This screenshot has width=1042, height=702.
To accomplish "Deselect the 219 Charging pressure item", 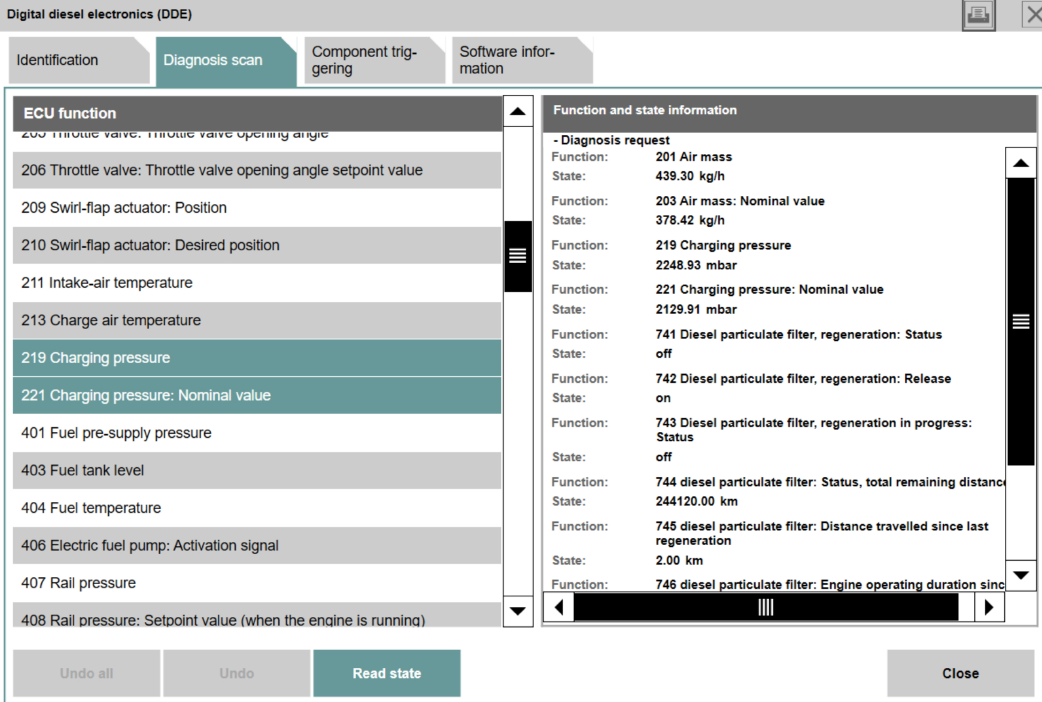I will click(x=257, y=358).
